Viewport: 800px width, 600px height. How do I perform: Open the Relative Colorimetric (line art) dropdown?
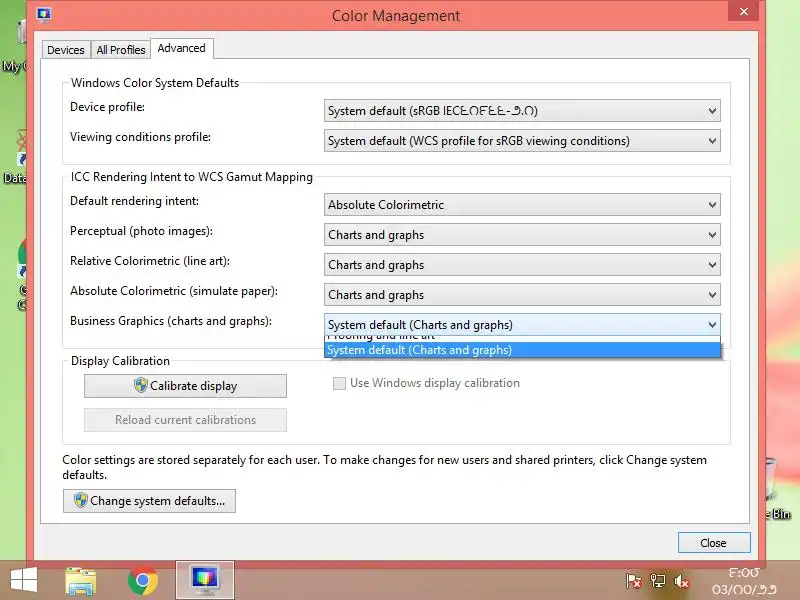click(x=522, y=265)
